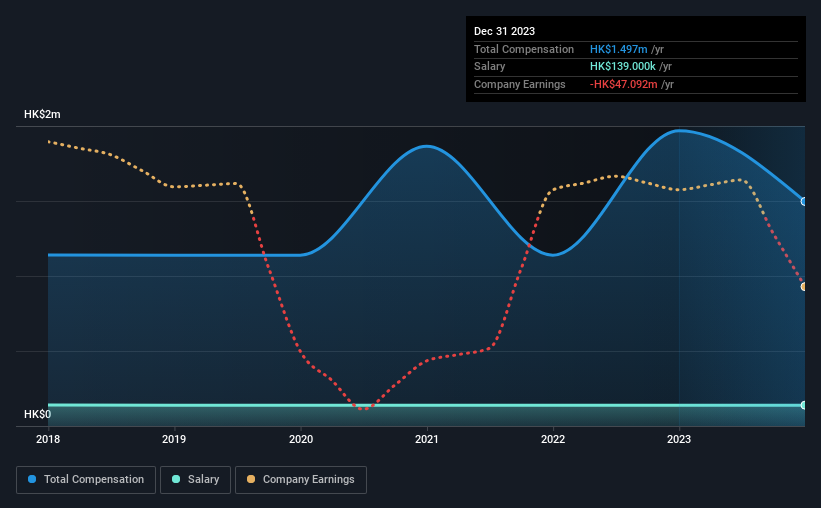Image resolution: width=821 pixels, height=508 pixels.
Task: Click the 2020 x-axis label
Action: click(x=301, y=439)
